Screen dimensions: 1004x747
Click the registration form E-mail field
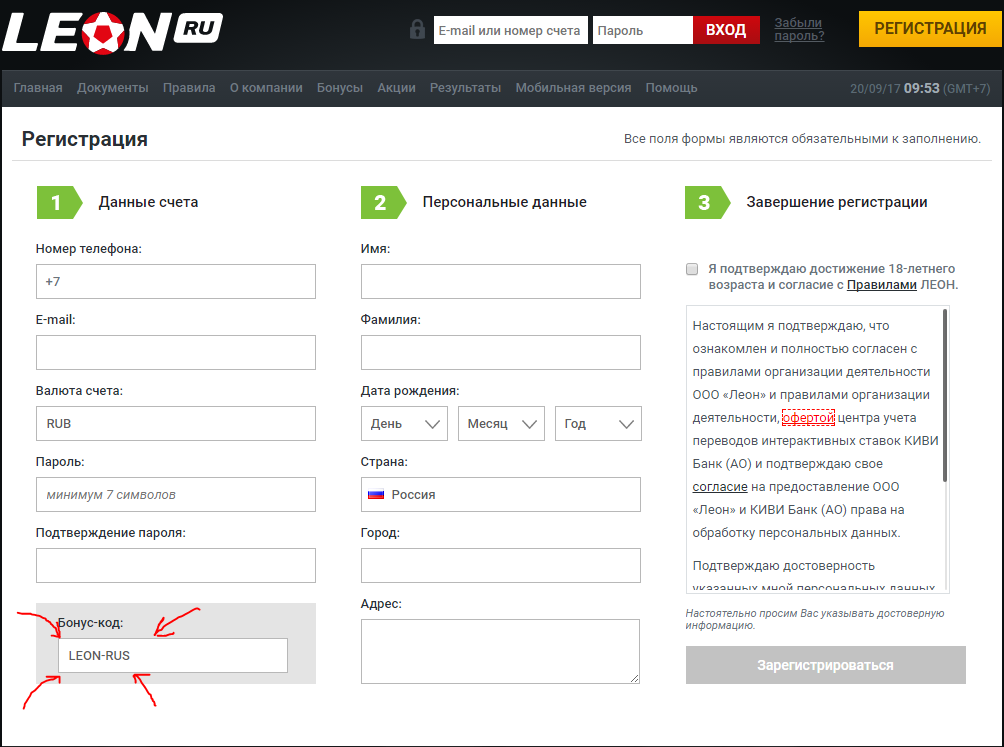[175, 353]
